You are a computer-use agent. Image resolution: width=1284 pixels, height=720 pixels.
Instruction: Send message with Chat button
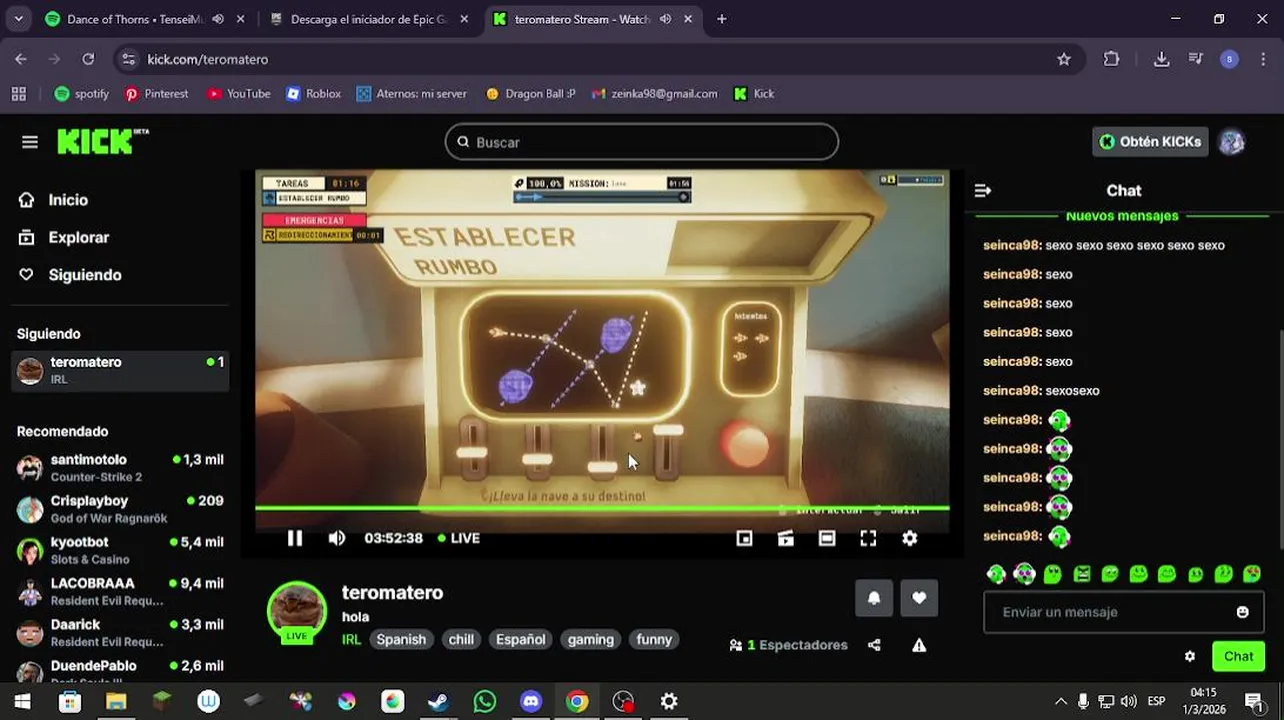[1238, 656]
